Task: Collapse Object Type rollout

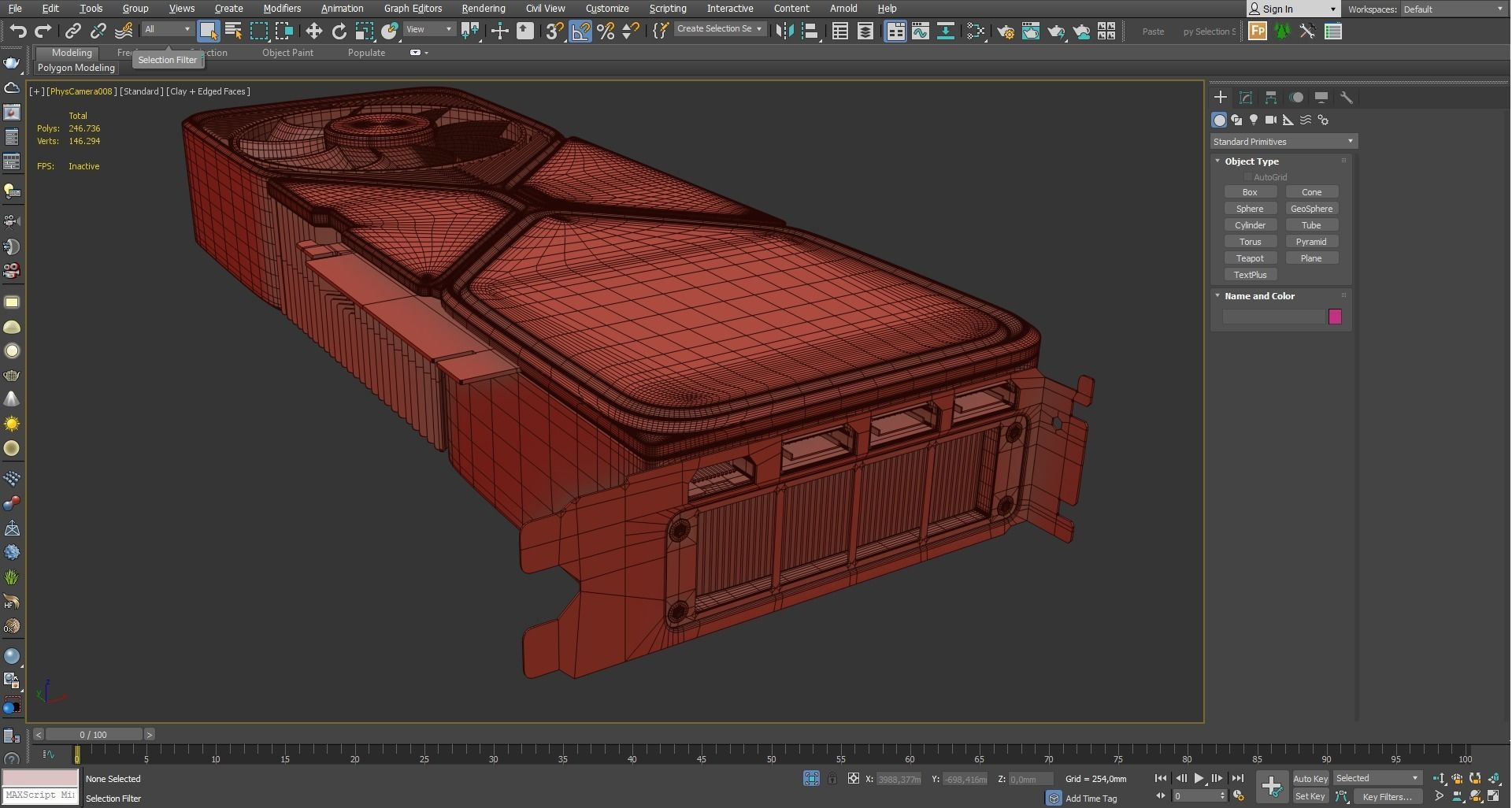Action: [1217, 161]
